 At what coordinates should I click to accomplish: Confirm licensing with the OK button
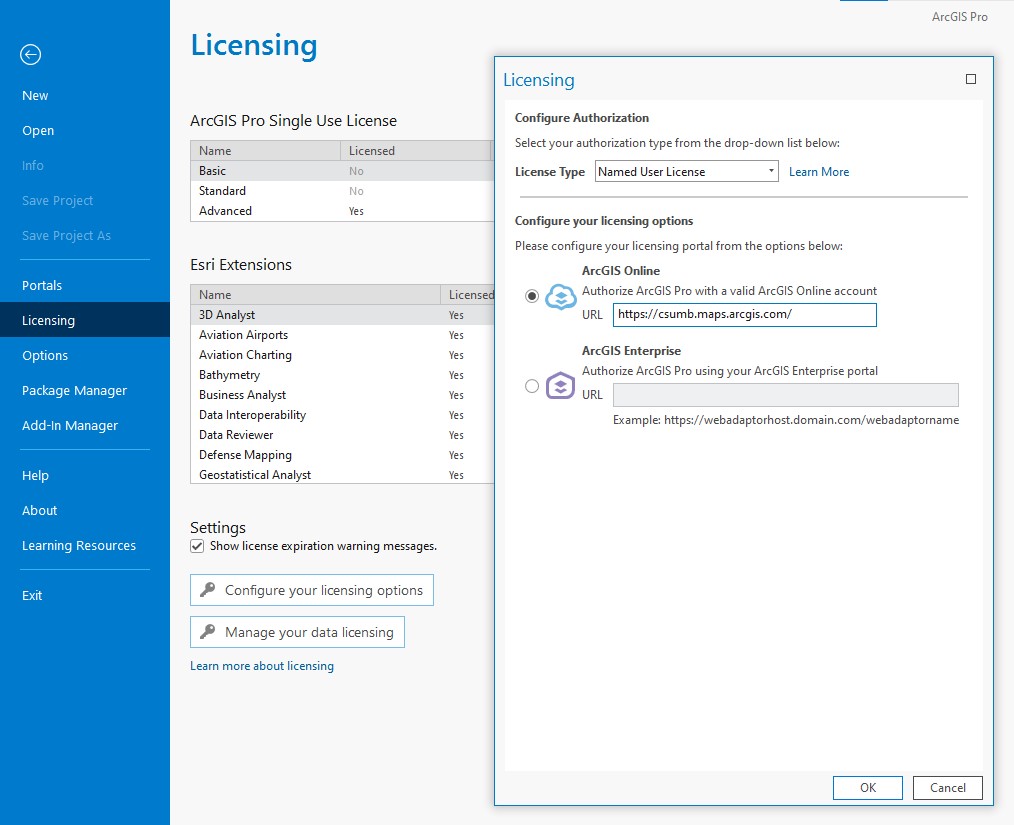coord(867,787)
